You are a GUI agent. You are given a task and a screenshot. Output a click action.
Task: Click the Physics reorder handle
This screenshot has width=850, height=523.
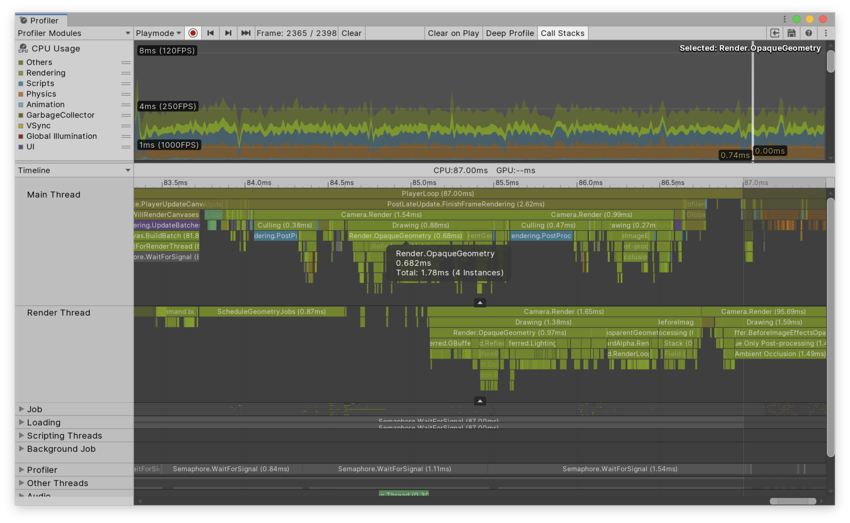(x=126, y=94)
